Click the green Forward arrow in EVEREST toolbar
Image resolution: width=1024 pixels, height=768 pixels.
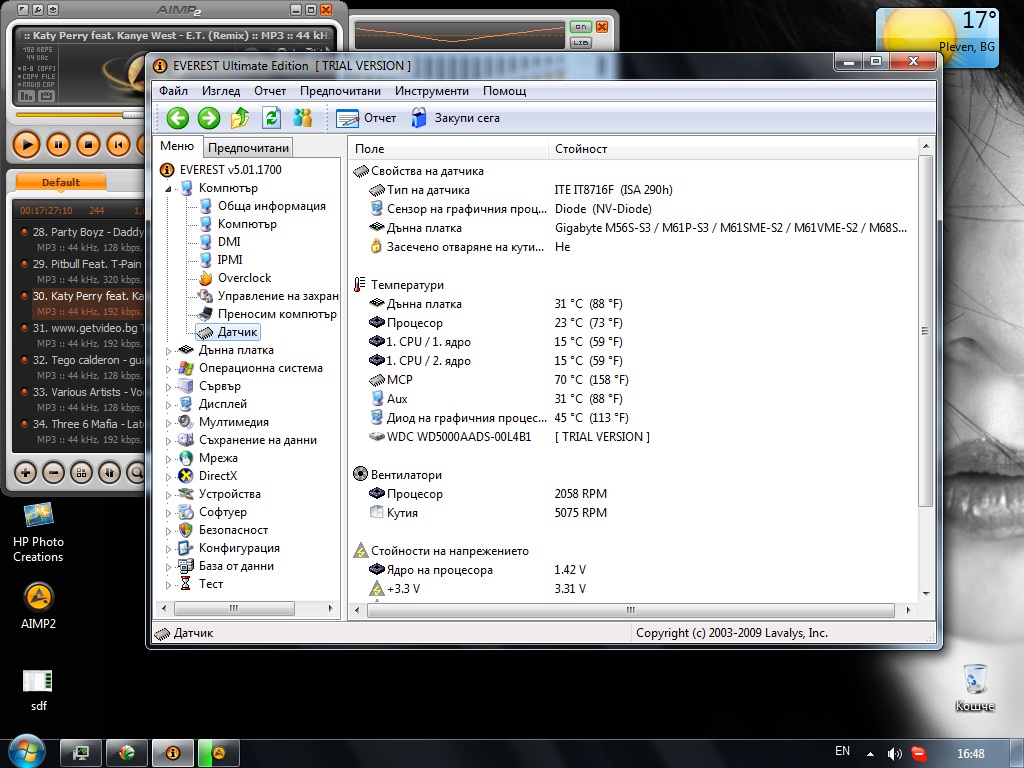[209, 118]
